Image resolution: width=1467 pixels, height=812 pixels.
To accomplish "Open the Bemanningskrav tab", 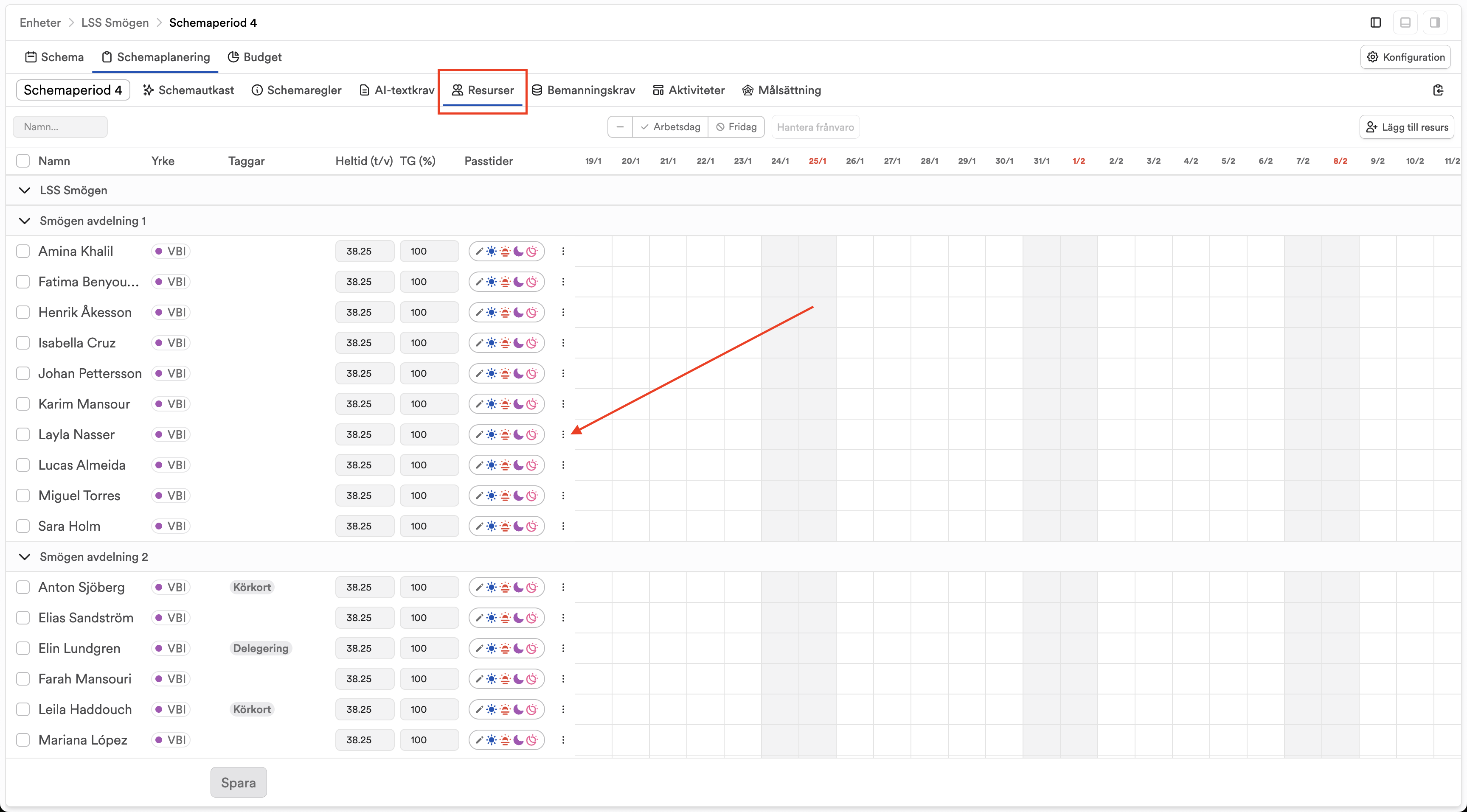I will [583, 90].
